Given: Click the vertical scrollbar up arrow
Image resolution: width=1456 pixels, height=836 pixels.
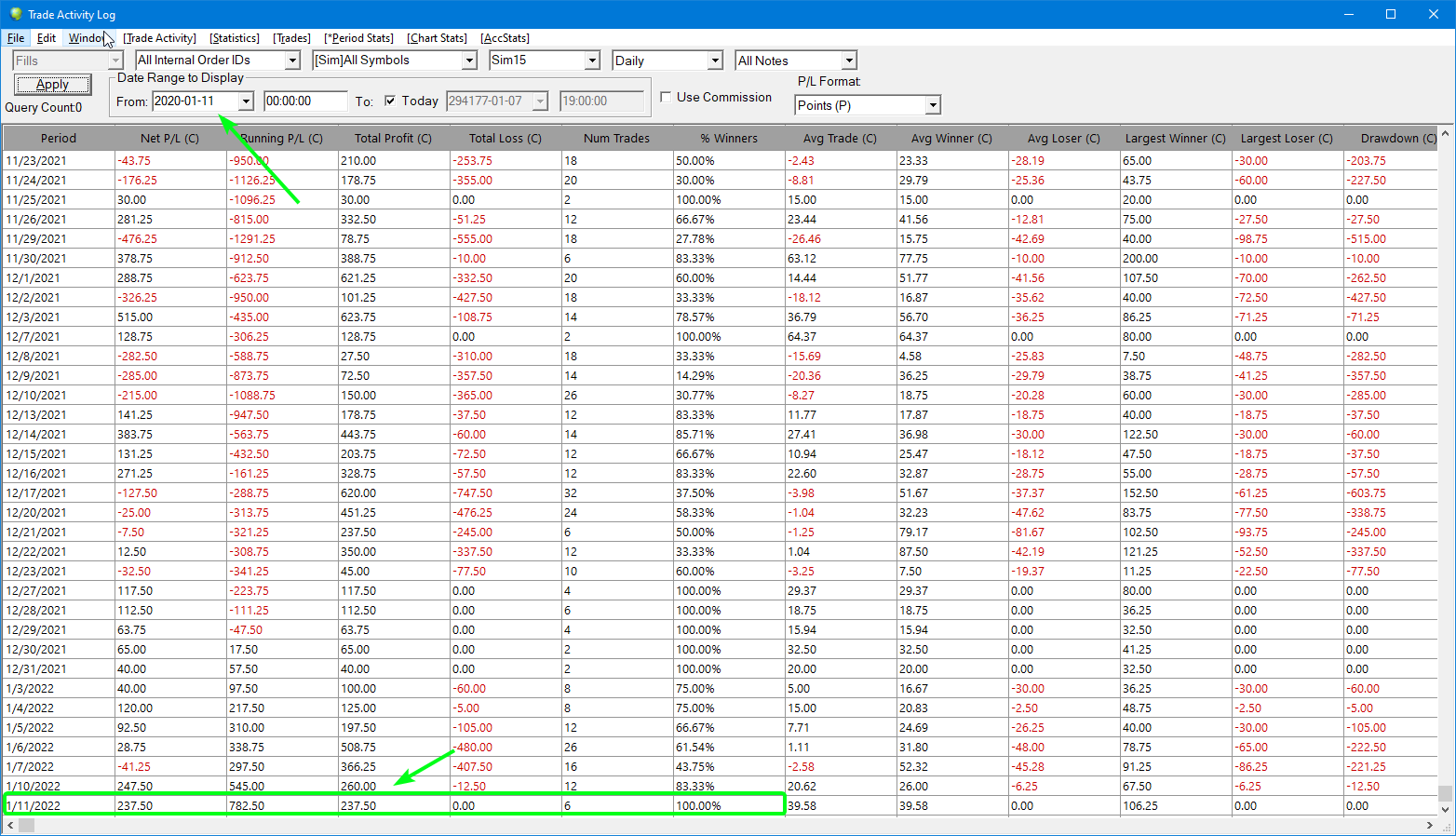Looking at the screenshot, I should tap(1445, 135).
